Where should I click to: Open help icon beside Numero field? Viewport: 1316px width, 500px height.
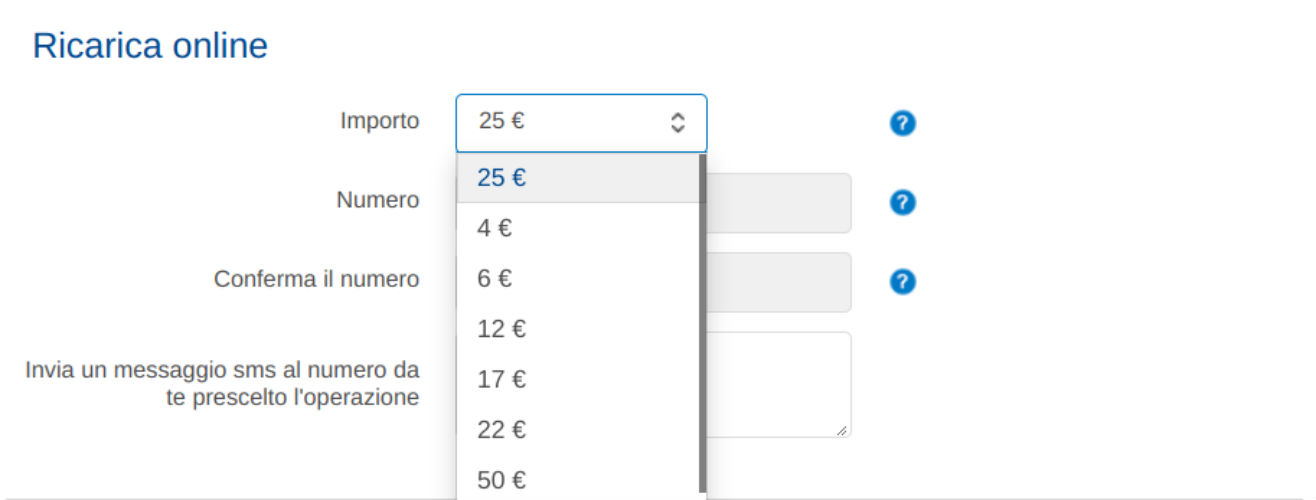pyautogui.click(x=902, y=203)
